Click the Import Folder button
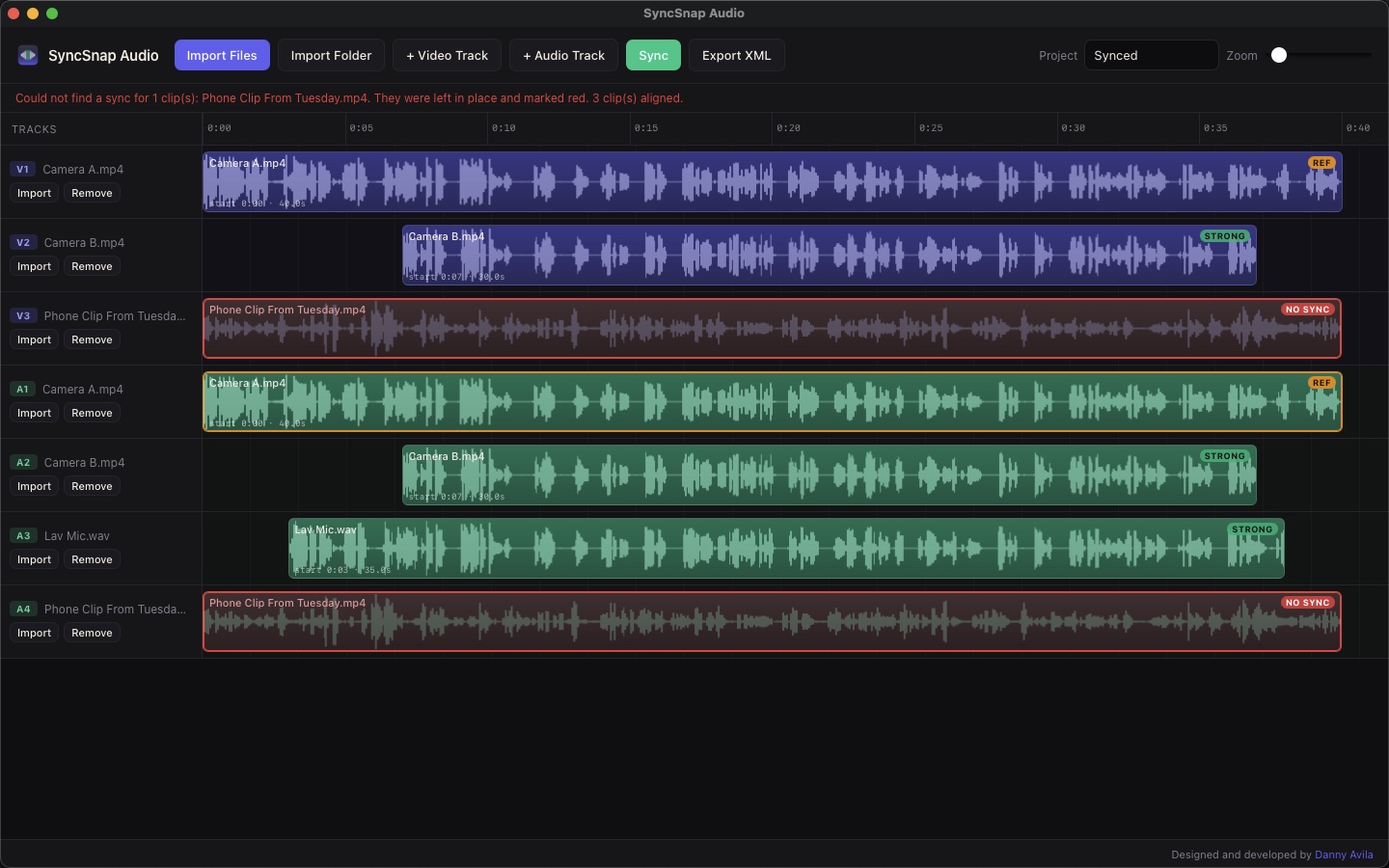The width and height of the screenshot is (1389, 868). 331,56
